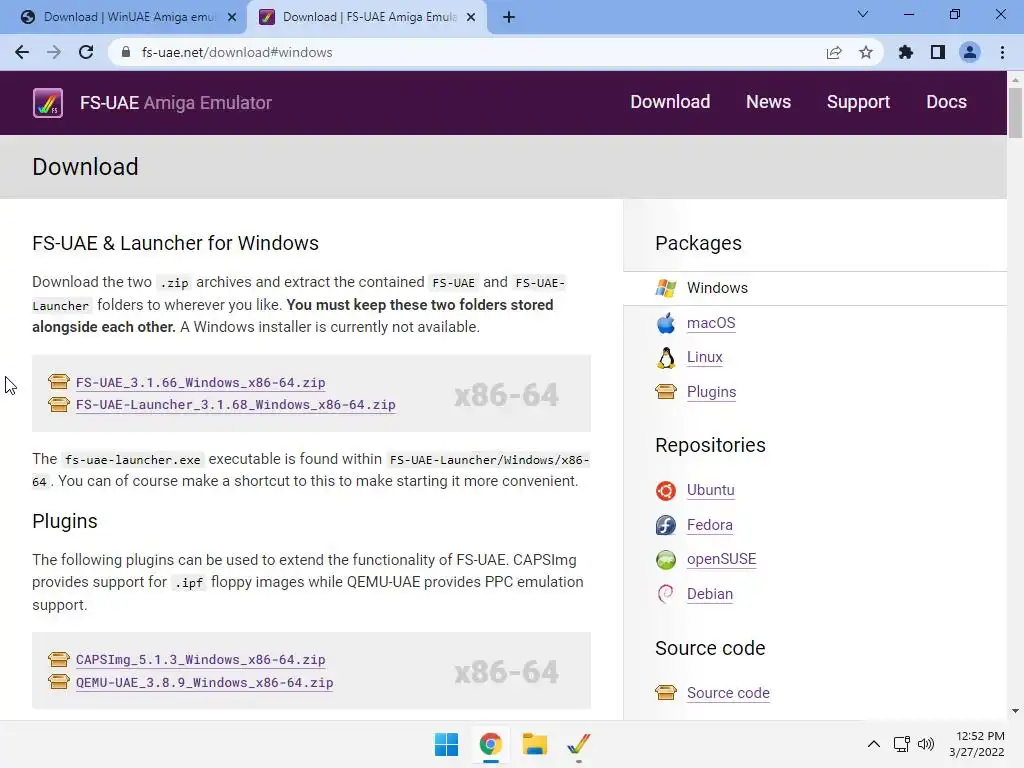Viewport: 1024px width, 768px height.
Task: Click the openSUSE logo icon
Action: coord(665,560)
